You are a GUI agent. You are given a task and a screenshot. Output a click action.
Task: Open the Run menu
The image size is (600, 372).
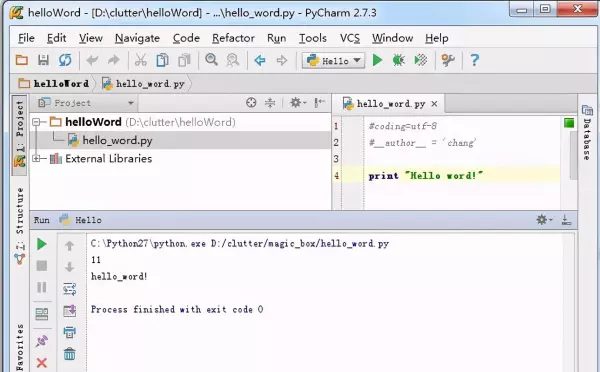pyautogui.click(x=277, y=38)
